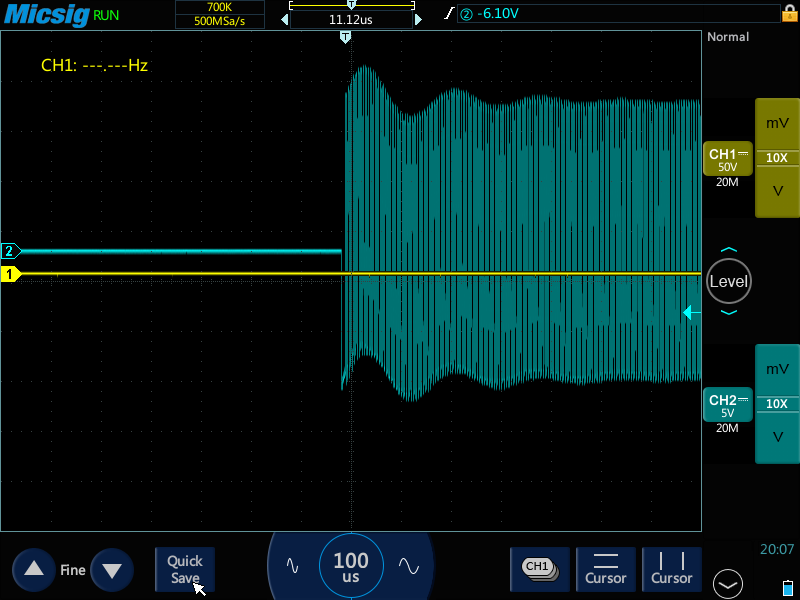The width and height of the screenshot is (800, 600).
Task: Open the CH1 channel selector stack
Action: [540, 569]
